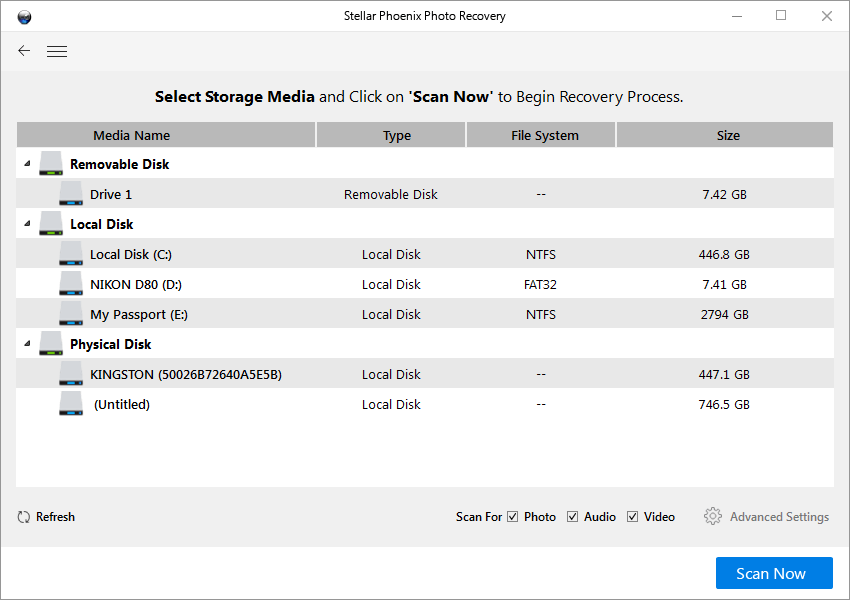Click the Local Disk (C:) drive icon
This screenshot has width=850, height=600.
tap(71, 254)
